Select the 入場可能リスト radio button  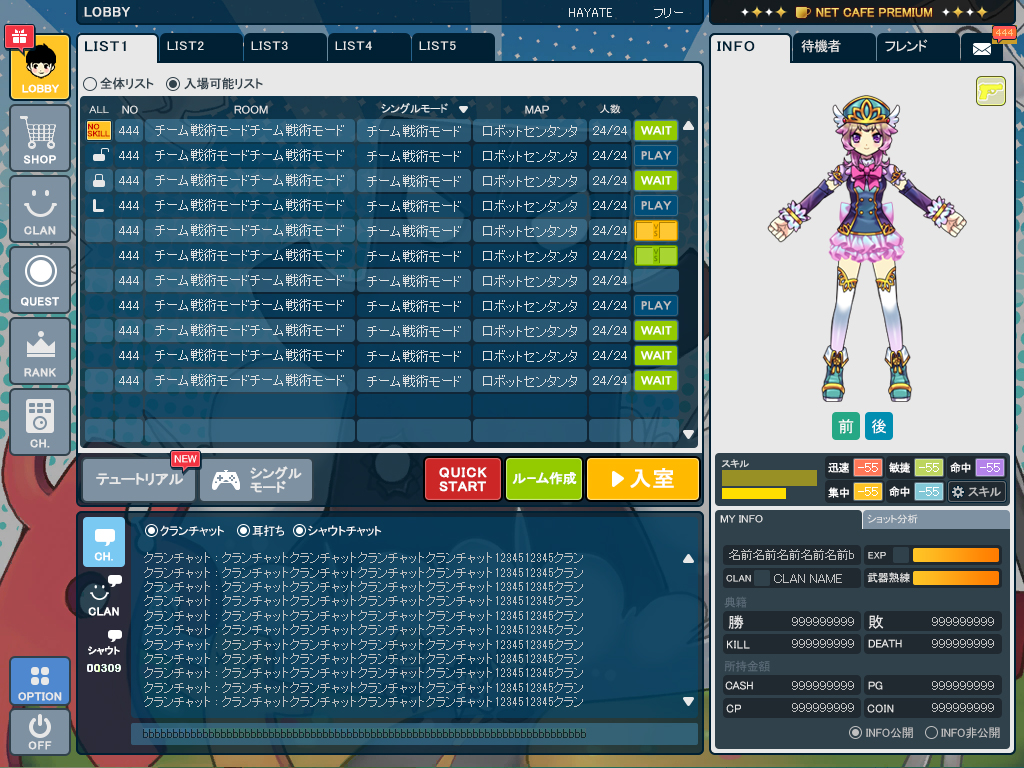[x=173, y=84]
